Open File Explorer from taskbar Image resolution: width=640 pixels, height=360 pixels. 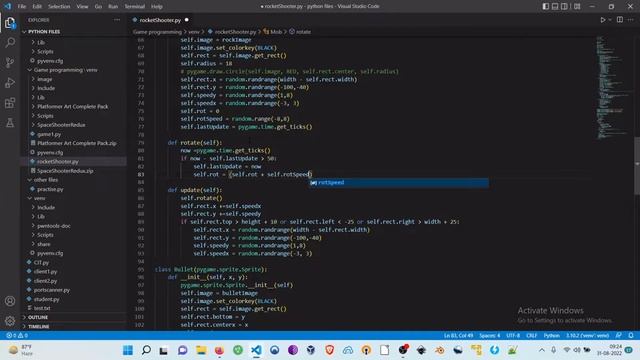coord(201,350)
